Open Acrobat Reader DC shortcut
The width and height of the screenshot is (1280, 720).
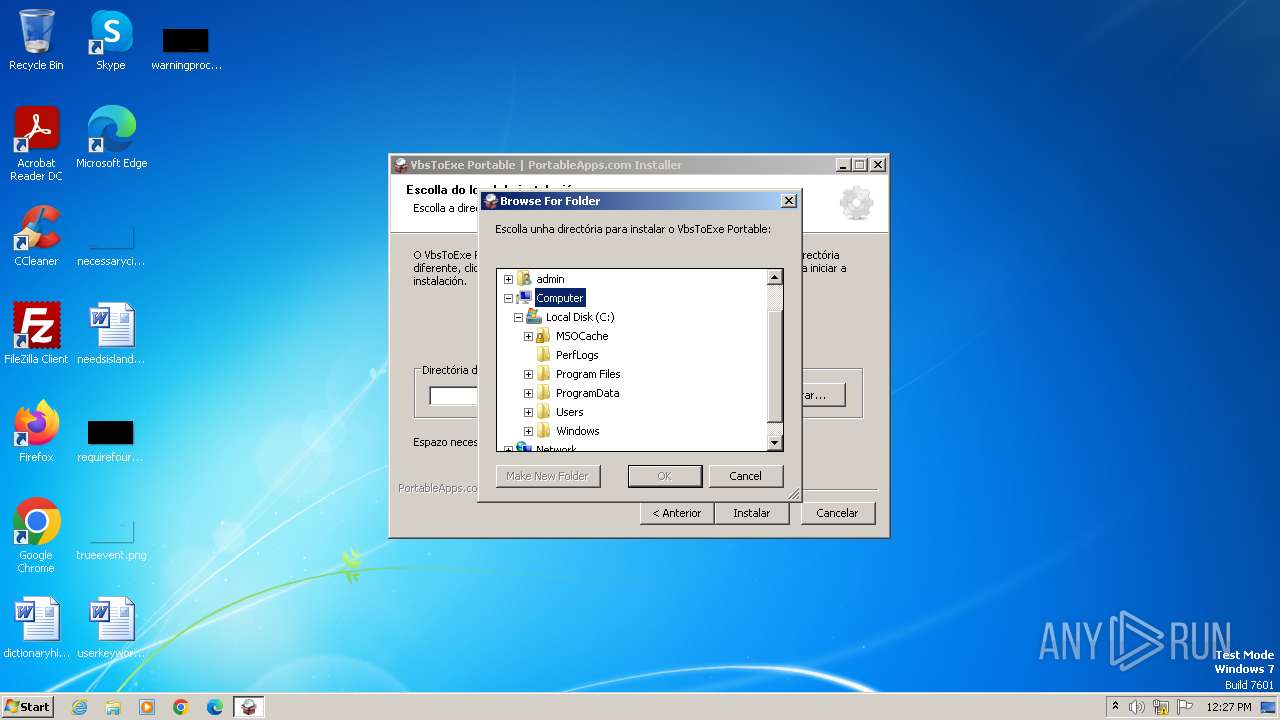36,144
